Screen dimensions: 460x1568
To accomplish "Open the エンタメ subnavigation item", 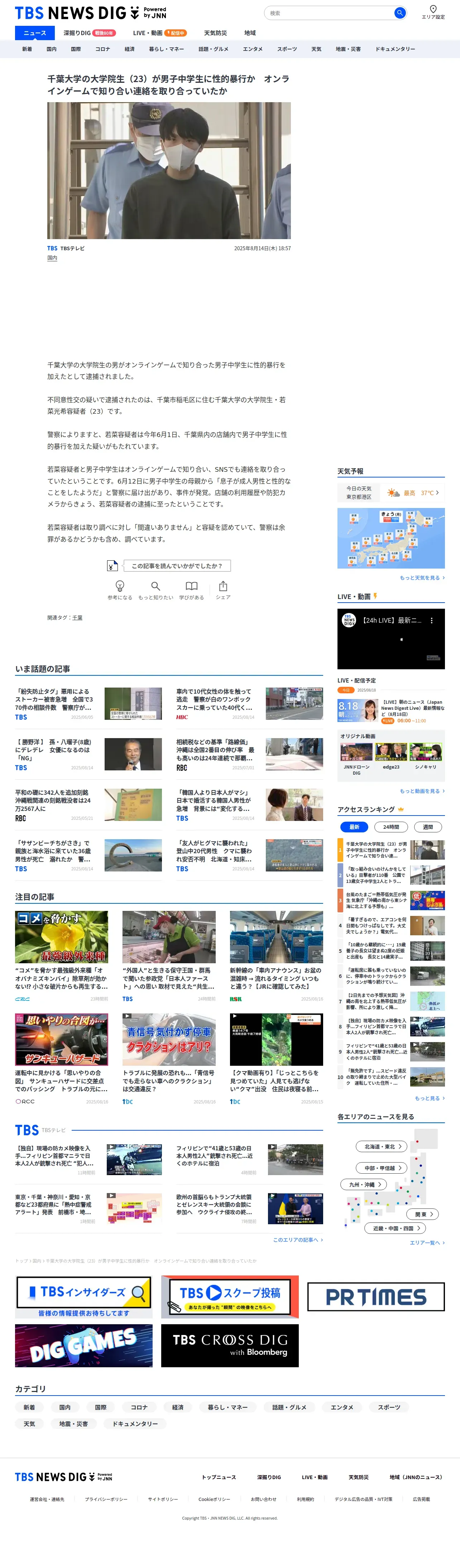I will tap(253, 49).
